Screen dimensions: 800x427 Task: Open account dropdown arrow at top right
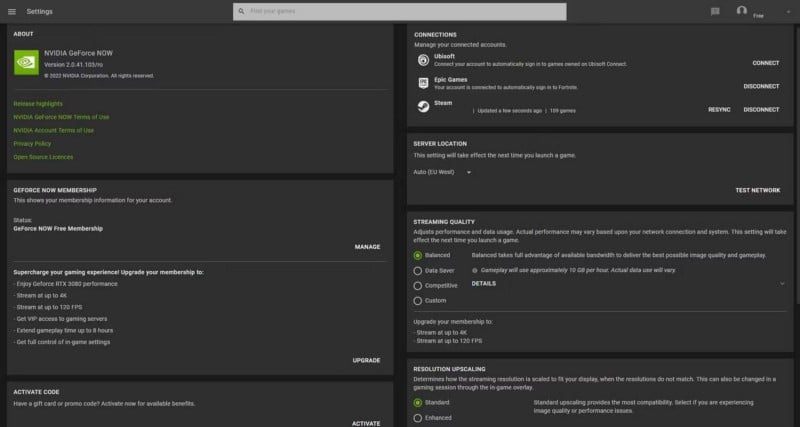(x=788, y=11)
